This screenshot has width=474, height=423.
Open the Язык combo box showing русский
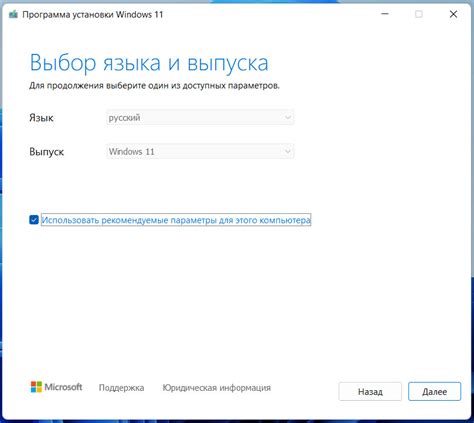coord(200,117)
